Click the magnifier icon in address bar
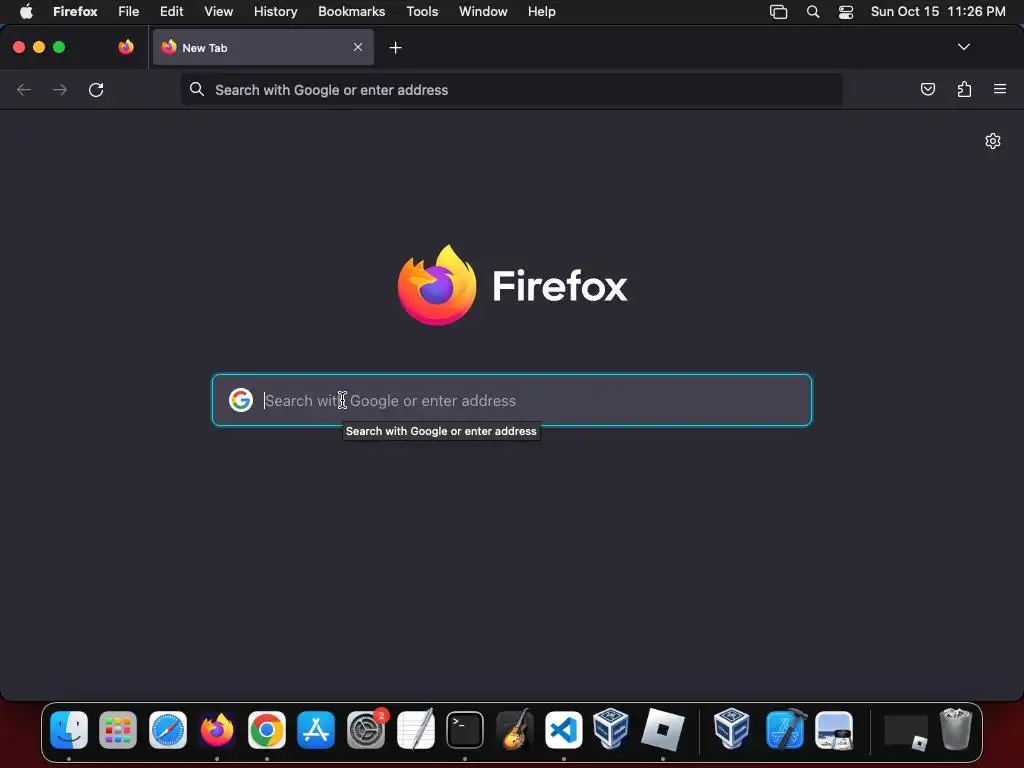 click(197, 89)
